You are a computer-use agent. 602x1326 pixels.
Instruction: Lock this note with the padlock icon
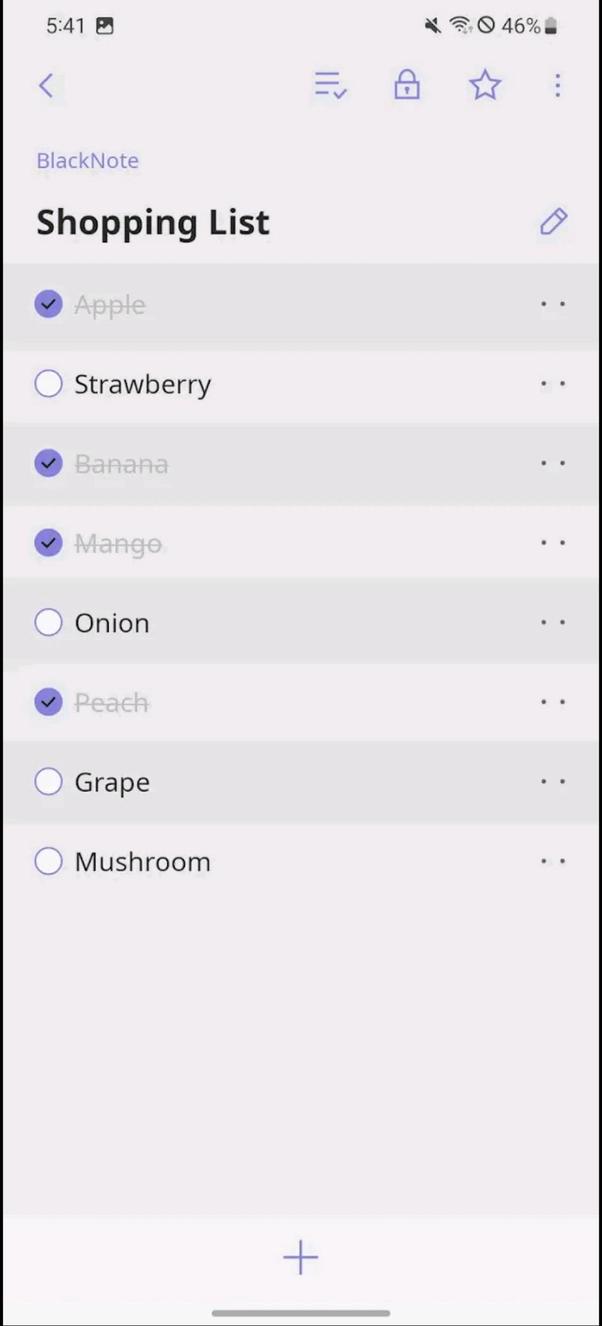407,85
